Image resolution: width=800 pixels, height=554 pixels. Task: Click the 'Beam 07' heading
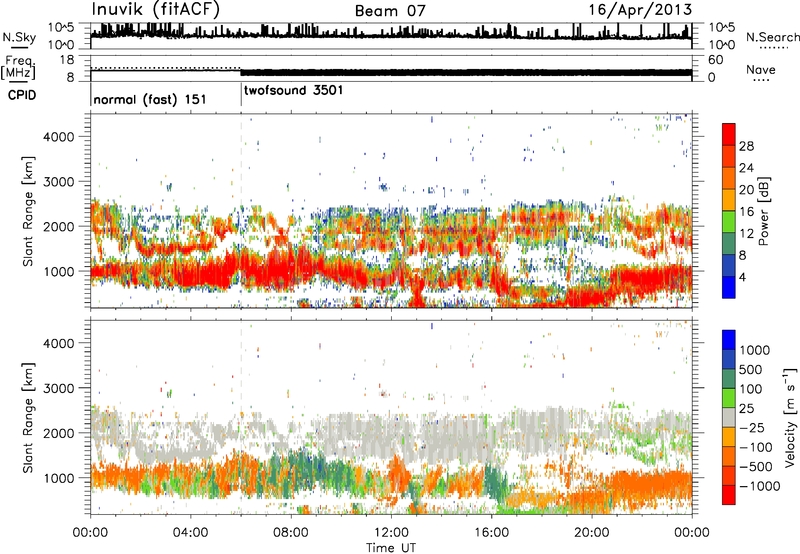390,10
